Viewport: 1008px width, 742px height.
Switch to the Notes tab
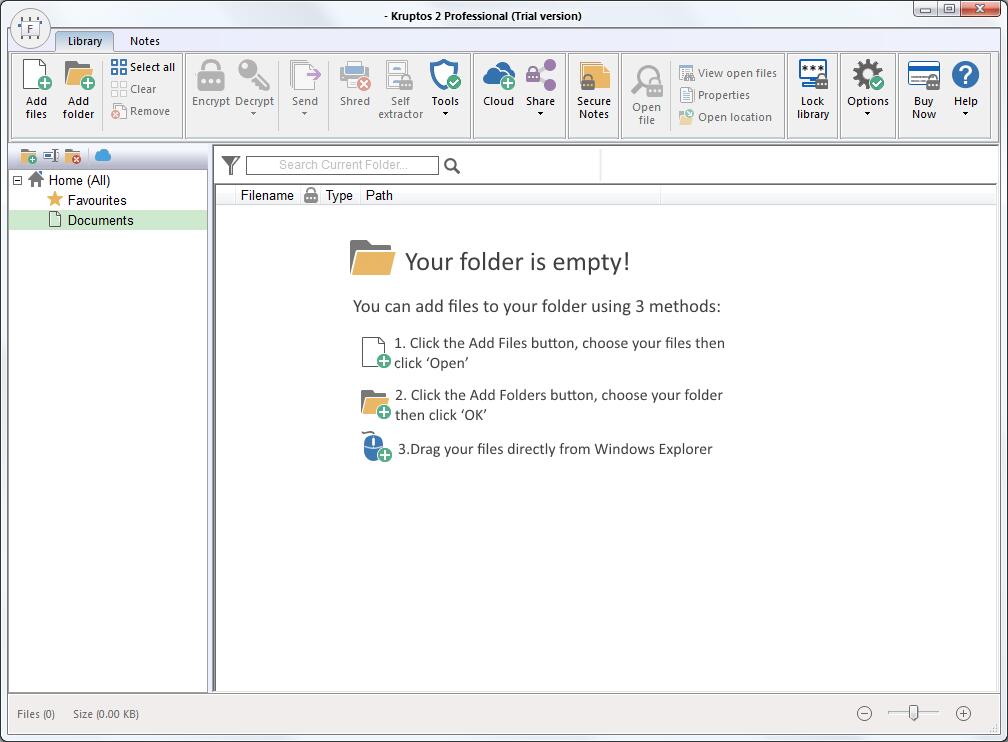pyautogui.click(x=145, y=41)
